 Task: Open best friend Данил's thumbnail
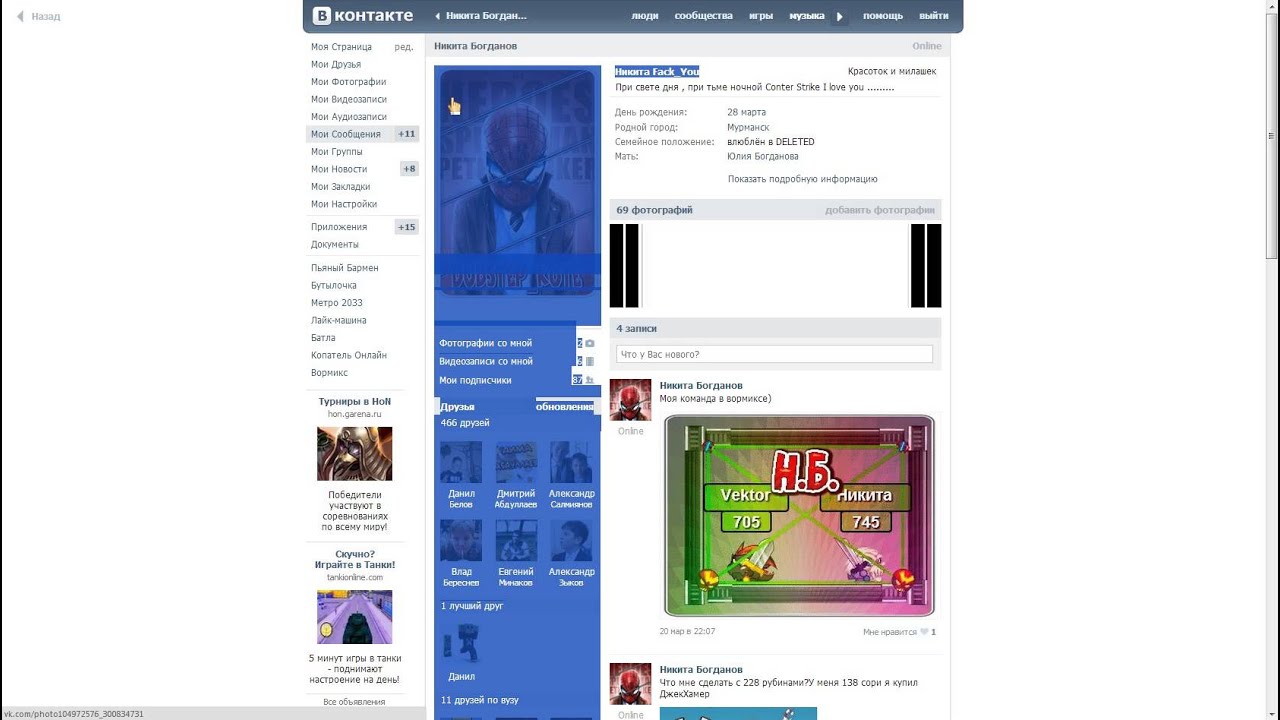(x=461, y=643)
